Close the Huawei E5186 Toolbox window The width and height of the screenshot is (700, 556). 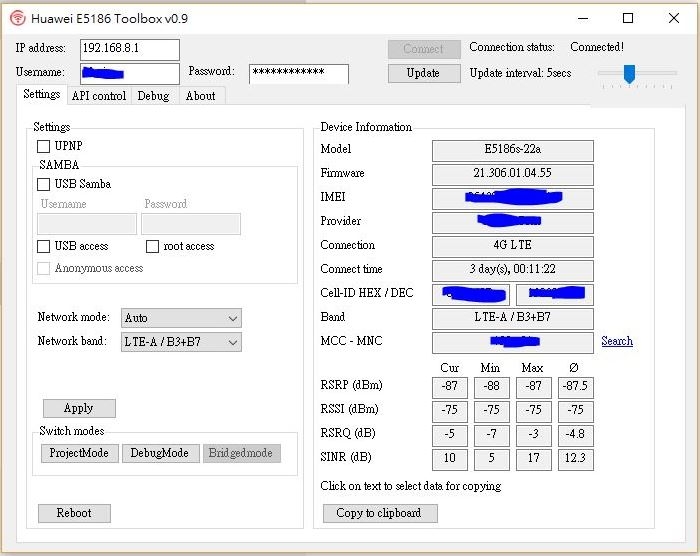(674, 18)
